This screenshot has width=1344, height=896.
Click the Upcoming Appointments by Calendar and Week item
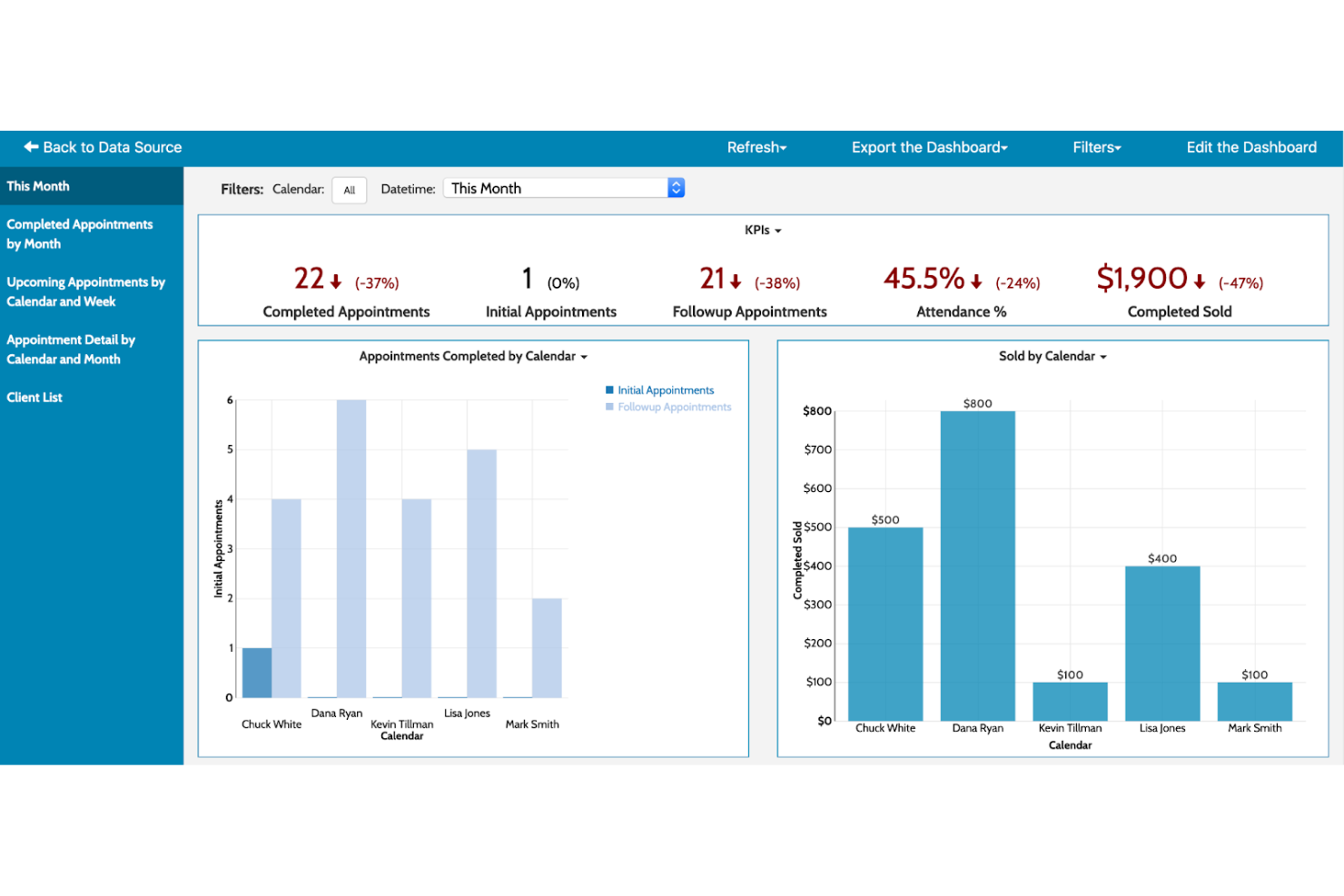point(85,291)
